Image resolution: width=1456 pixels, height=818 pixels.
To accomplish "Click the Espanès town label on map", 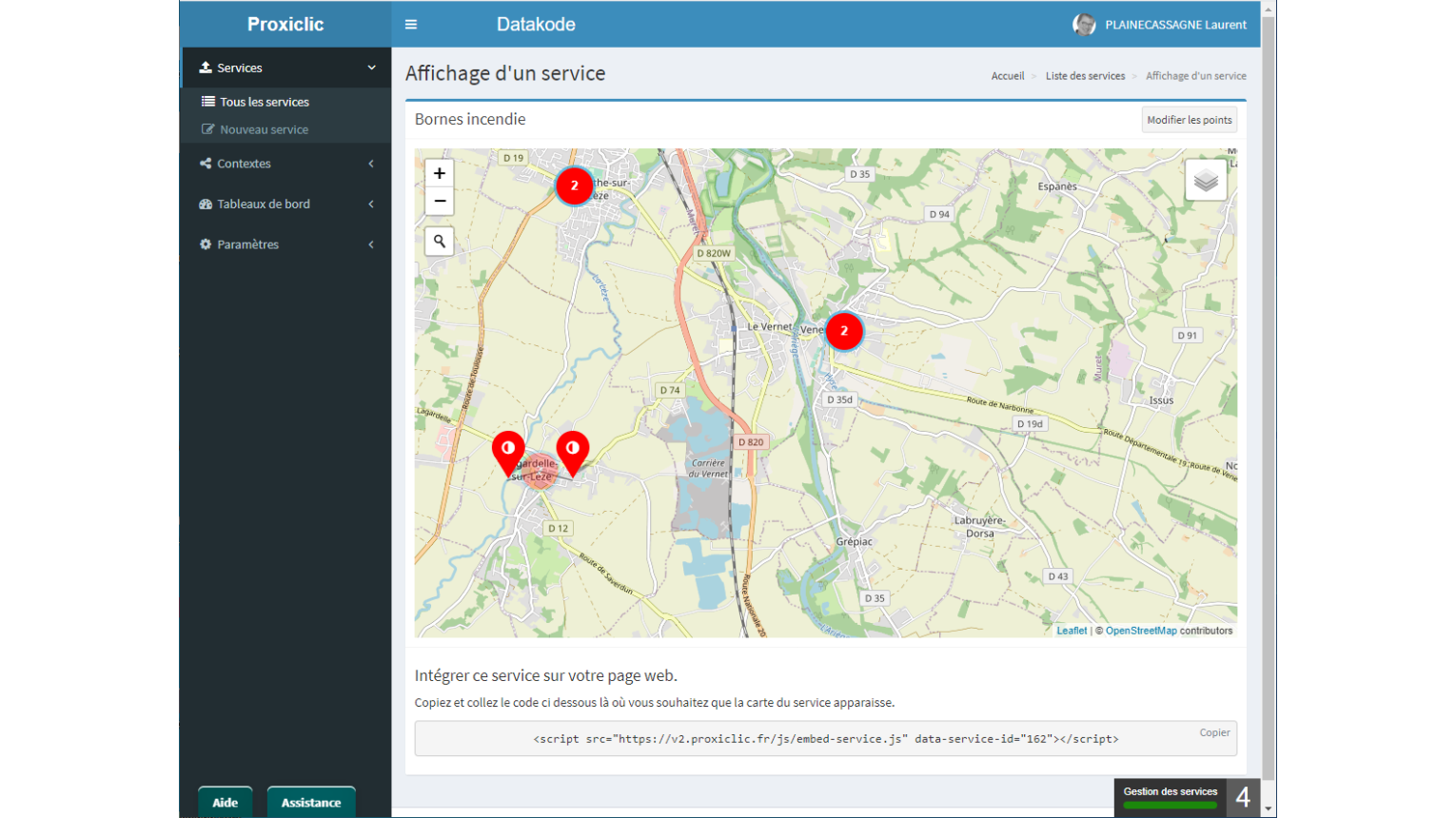I will pyautogui.click(x=1057, y=186).
